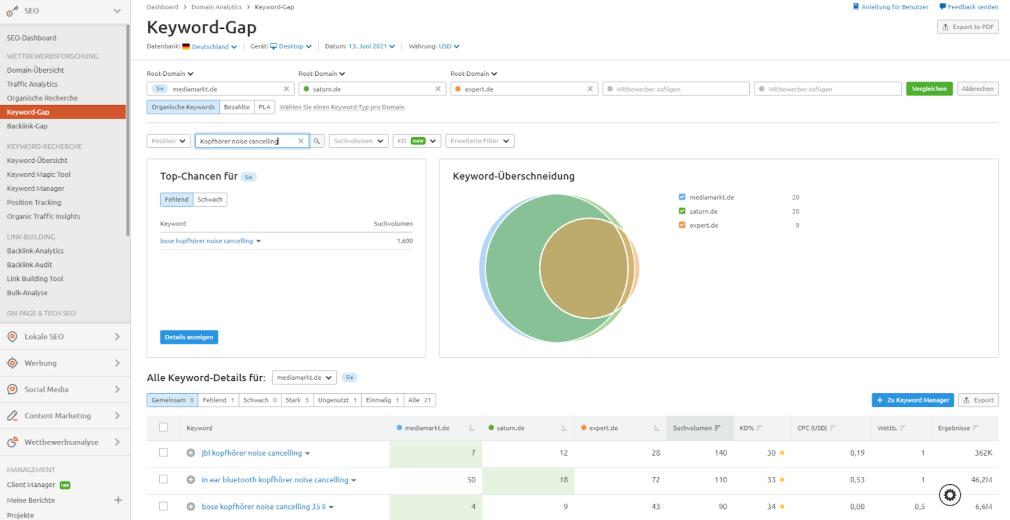Select PLA keyword type
Image resolution: width=1010 pixels, height=520 pixels.
click(264, 107)
